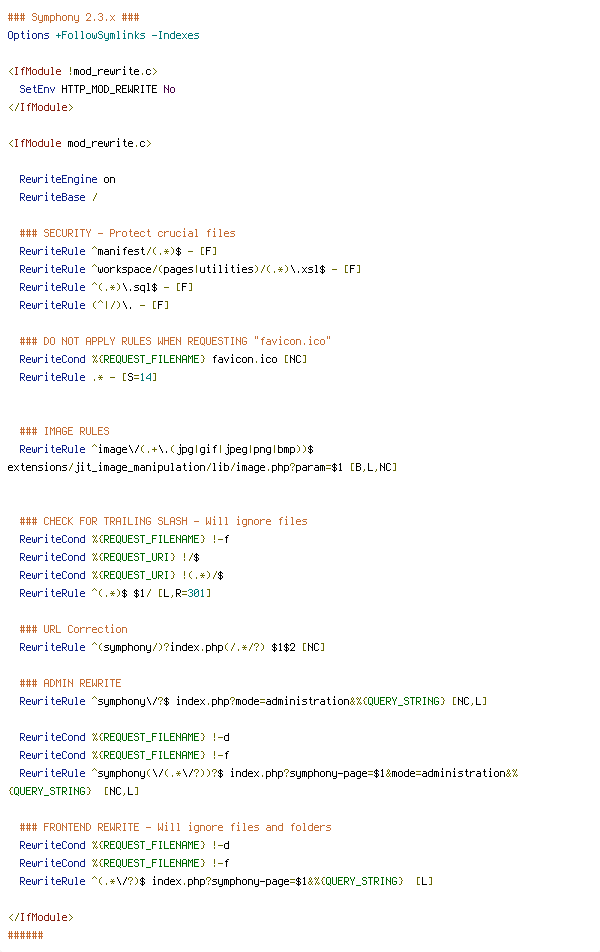600x952 pixels.
Task: Click the RewriteCond %{REQUEST_URI} !/$ line
Action: [109, 557]
